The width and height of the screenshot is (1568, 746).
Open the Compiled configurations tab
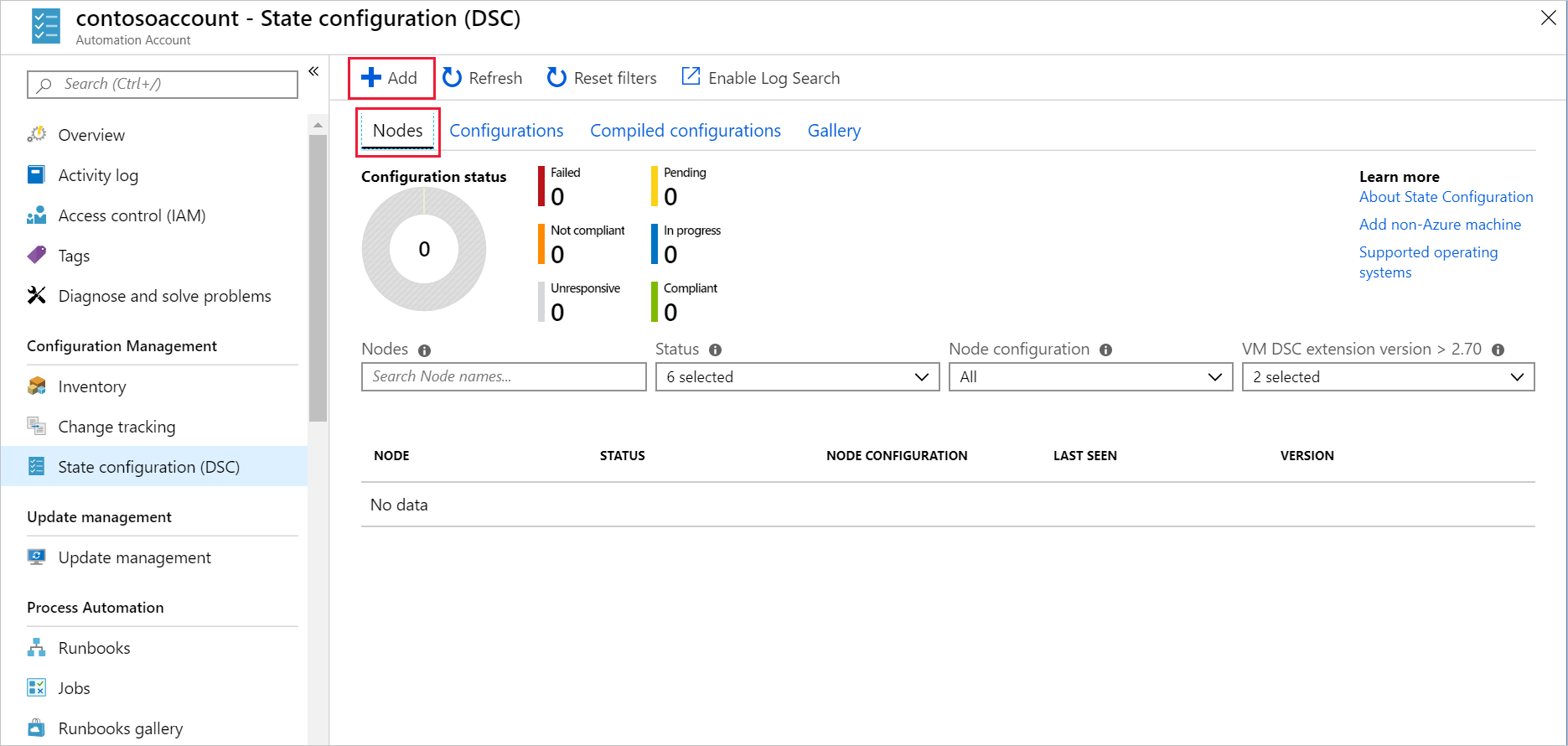[686, 131]
